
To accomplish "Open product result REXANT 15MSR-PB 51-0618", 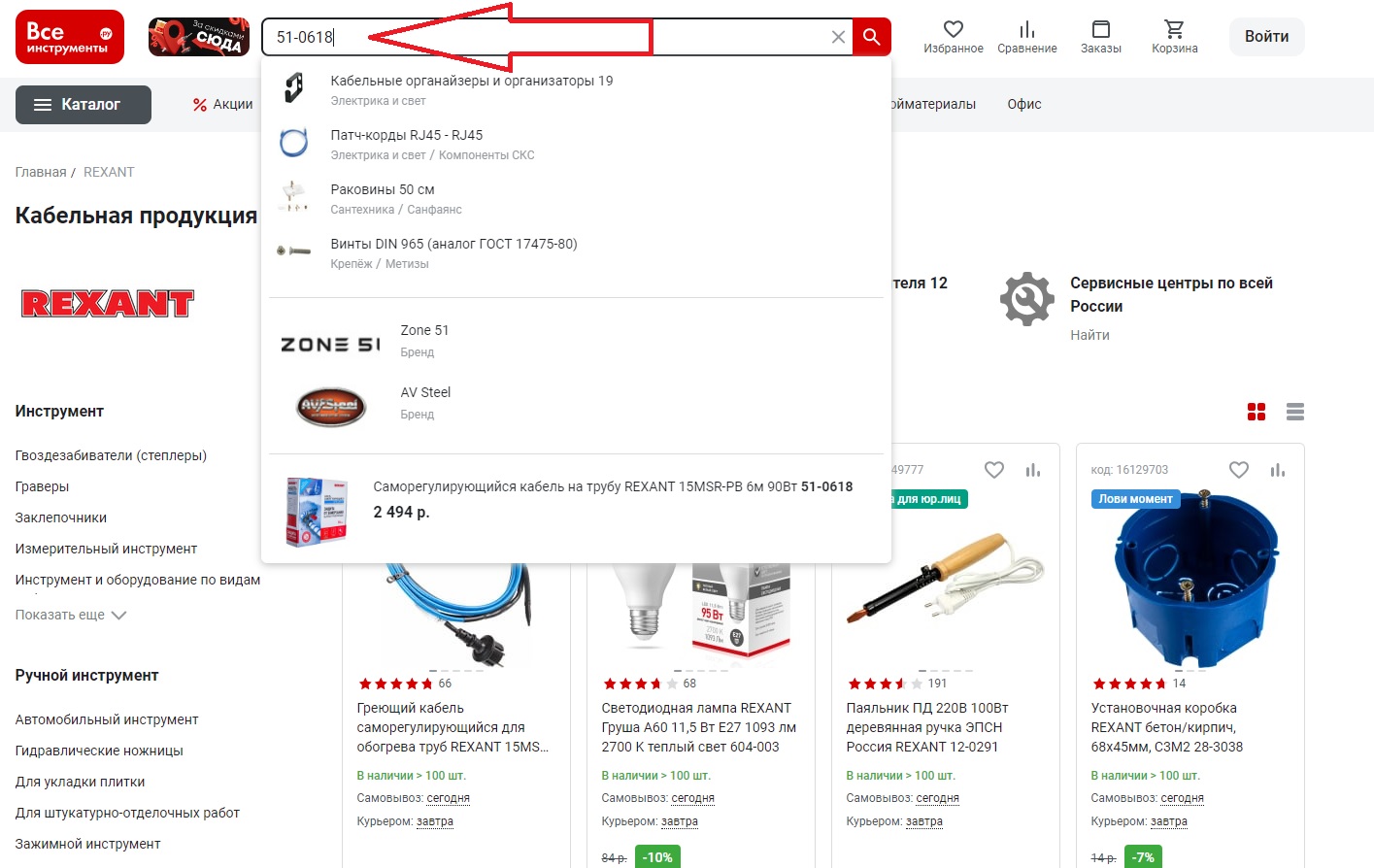I will (577, 509).
